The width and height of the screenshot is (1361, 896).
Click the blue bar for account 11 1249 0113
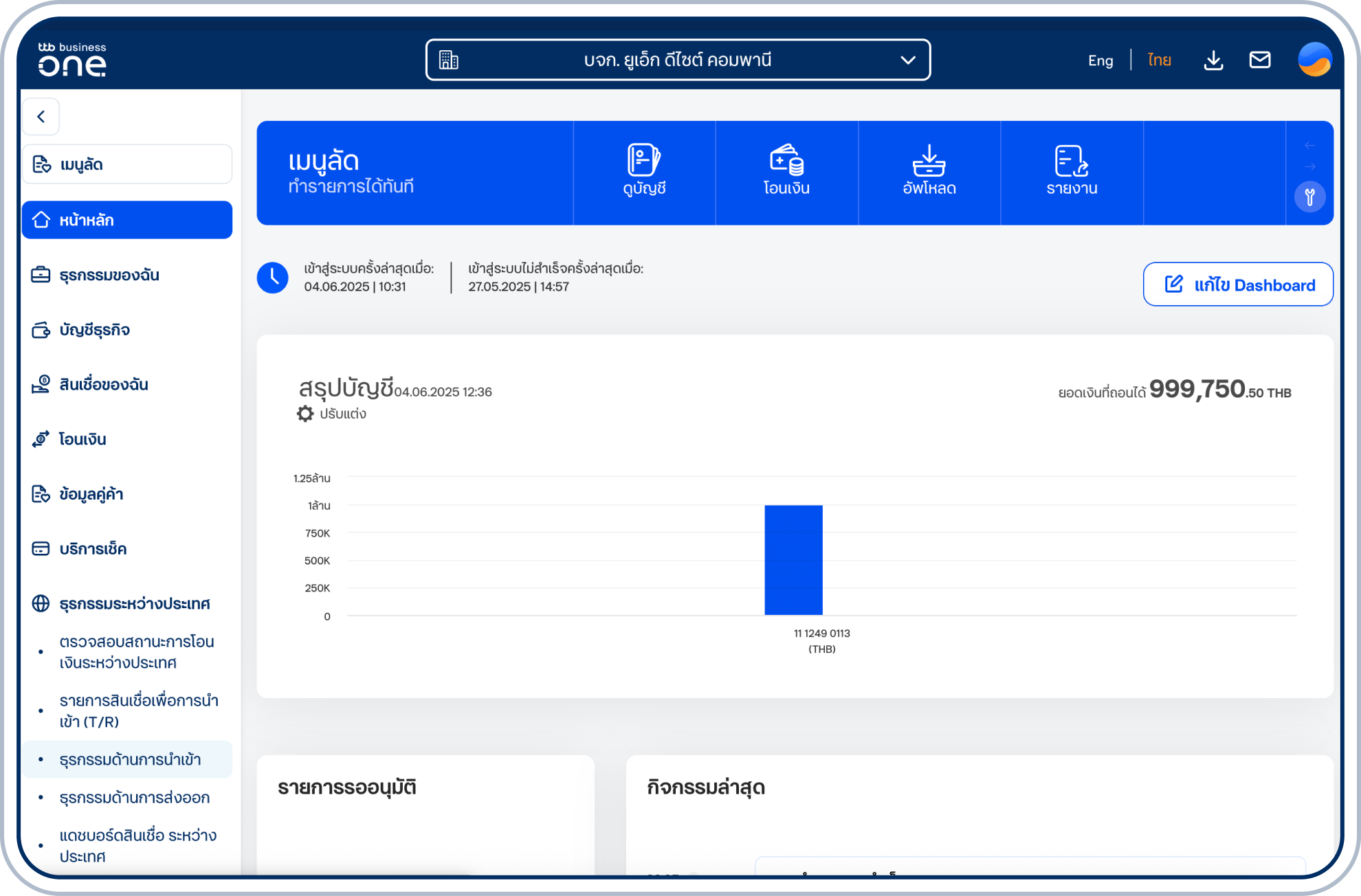tap(793, 560)
